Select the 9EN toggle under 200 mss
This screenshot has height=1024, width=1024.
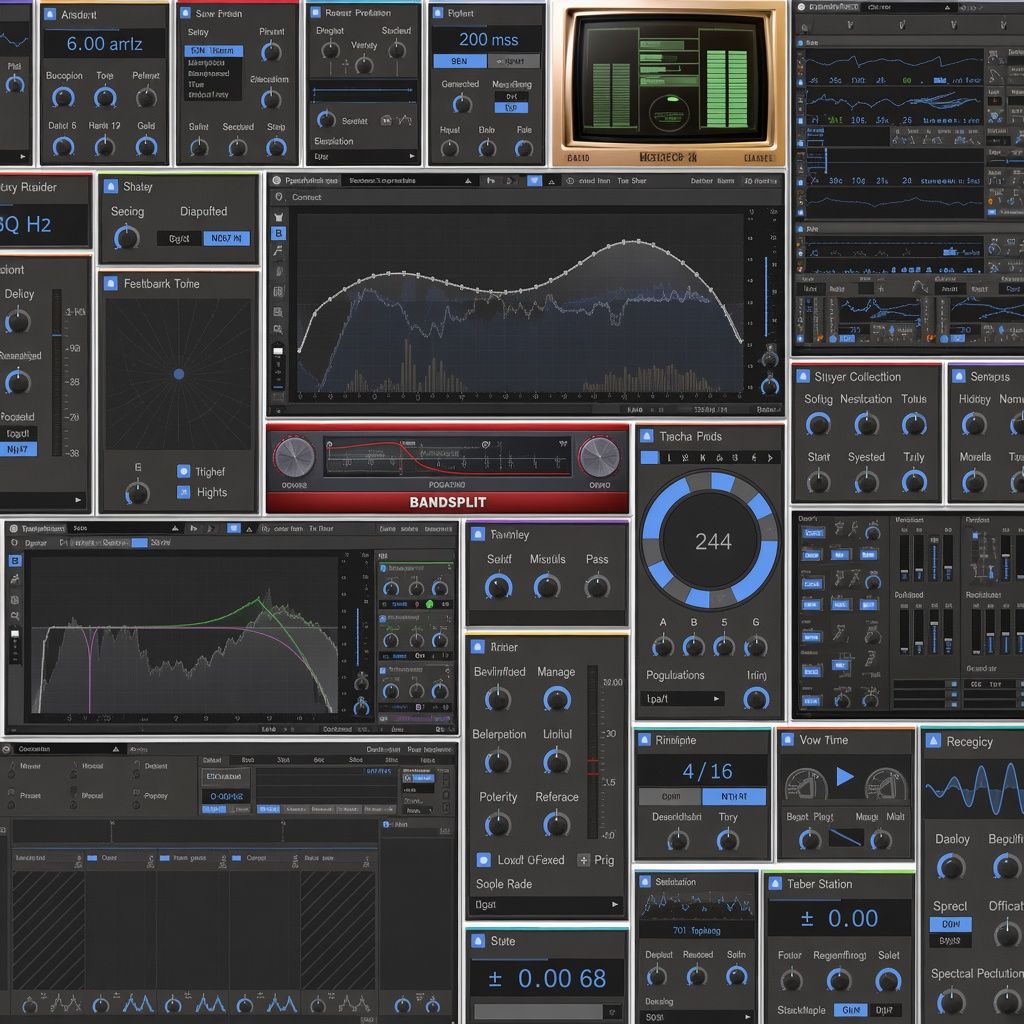pyautogui.click(x=460, y=61)
